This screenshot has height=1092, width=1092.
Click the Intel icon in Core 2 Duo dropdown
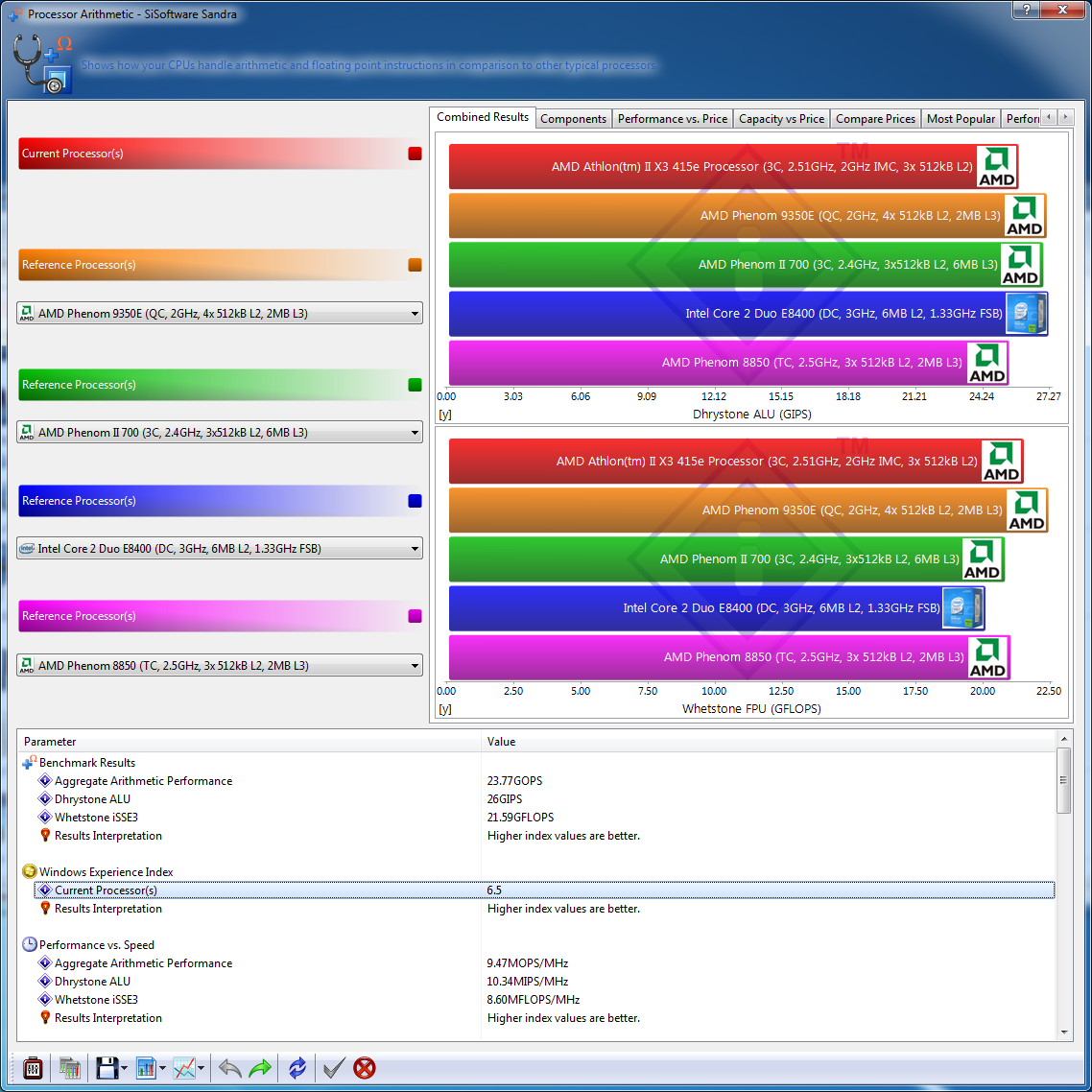click(x=27, y=549)
